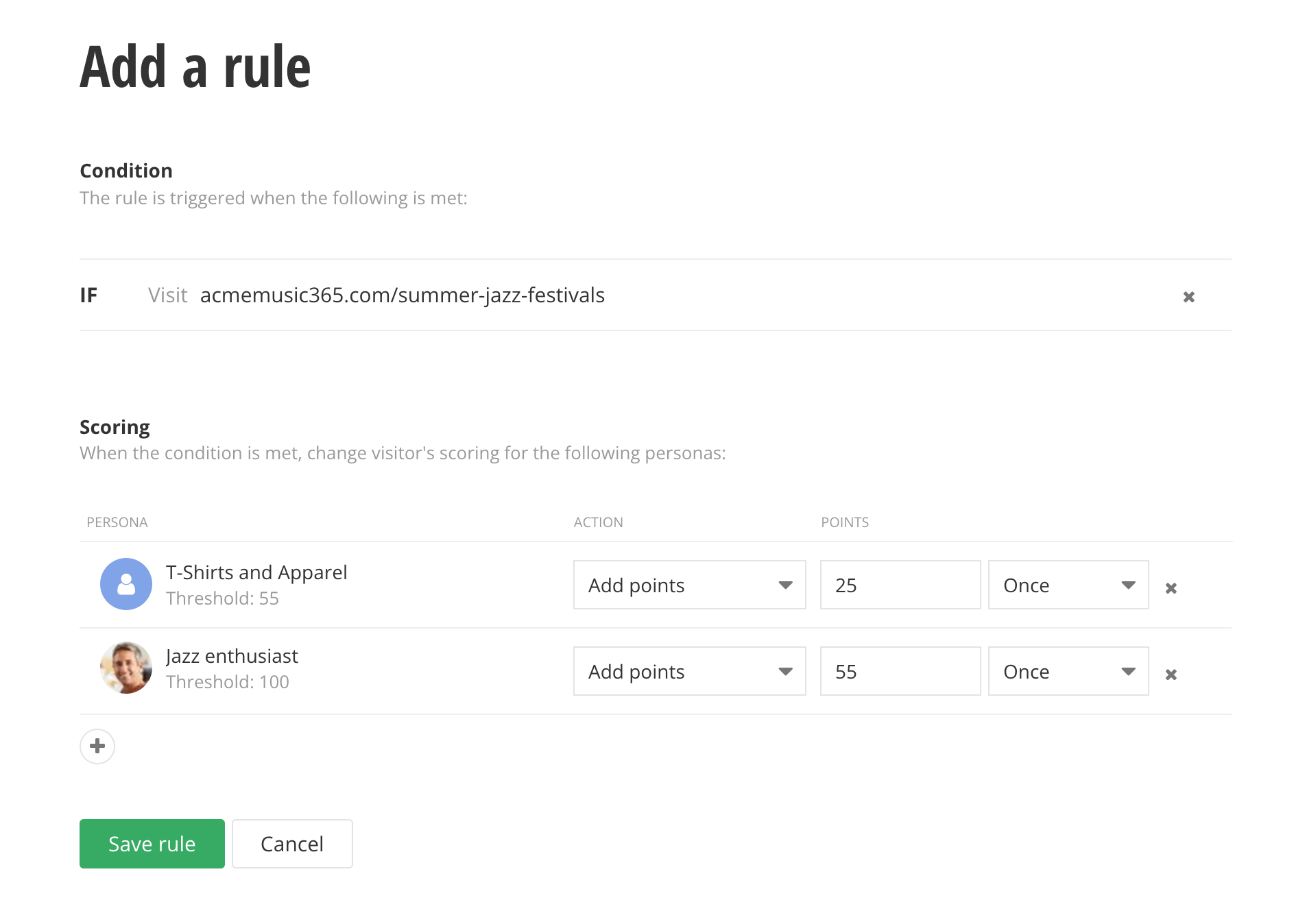Remove T-Shirts and Apparel persona row

(x=1171, y=588)
